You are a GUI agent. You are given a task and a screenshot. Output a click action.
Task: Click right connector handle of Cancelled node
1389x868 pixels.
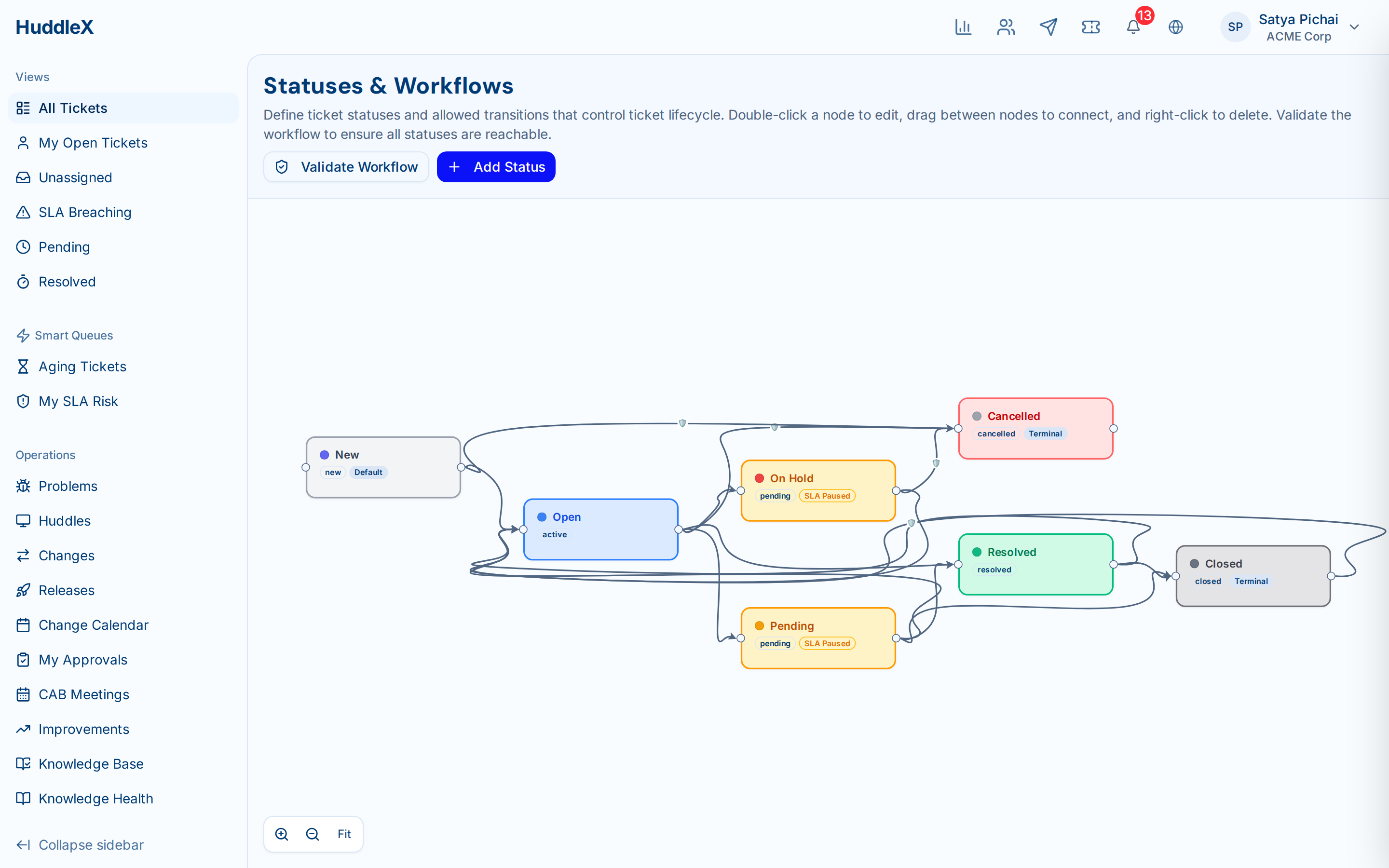point(1114,428)
